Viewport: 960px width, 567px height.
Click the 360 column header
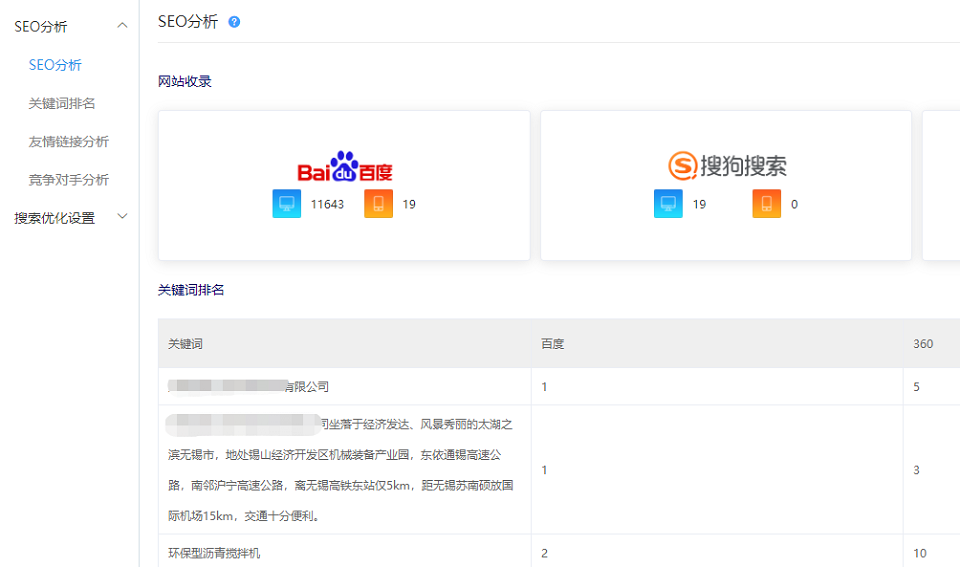[923, 344]
